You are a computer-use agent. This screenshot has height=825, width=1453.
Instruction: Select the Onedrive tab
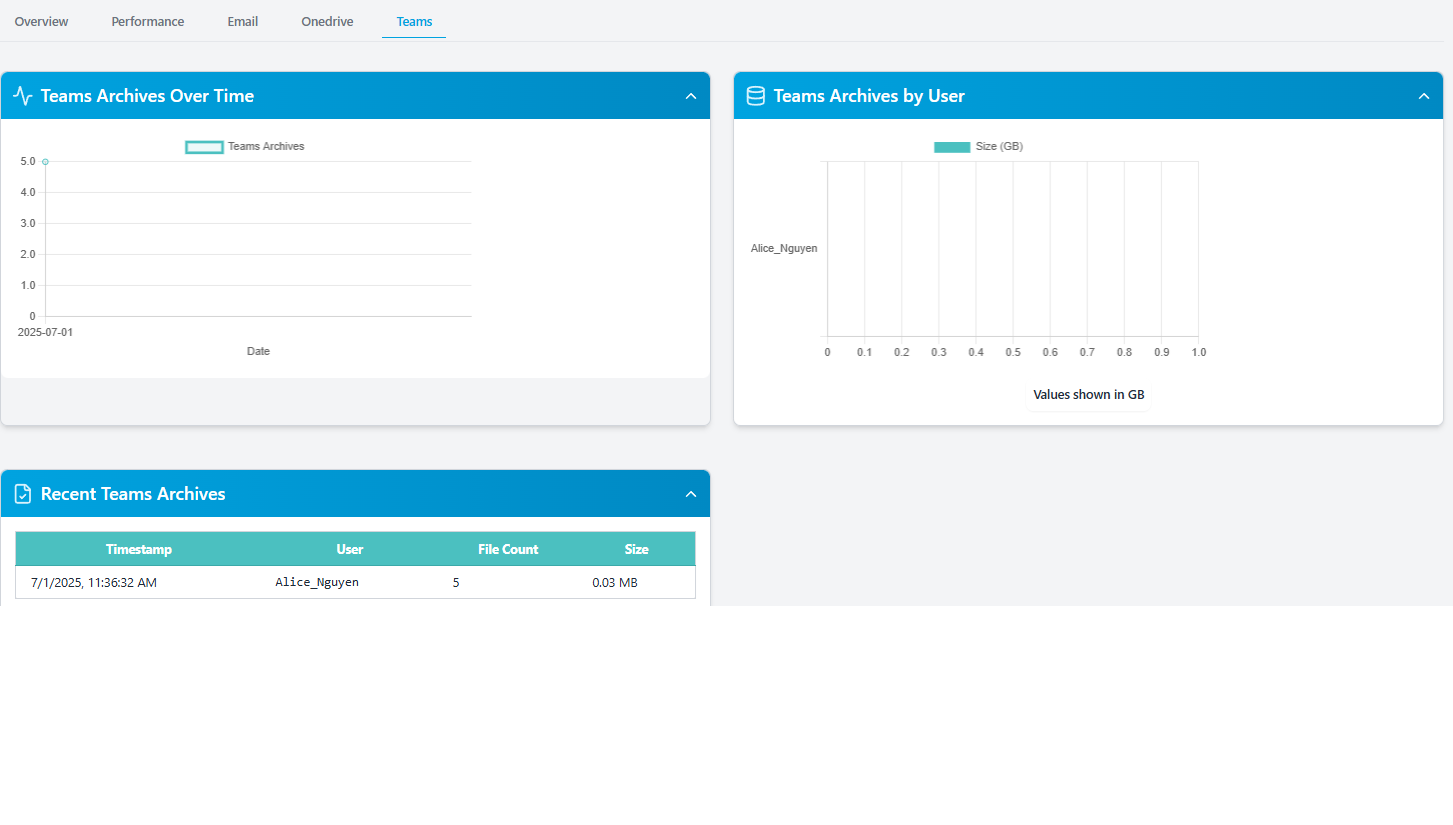coord(327,21)
